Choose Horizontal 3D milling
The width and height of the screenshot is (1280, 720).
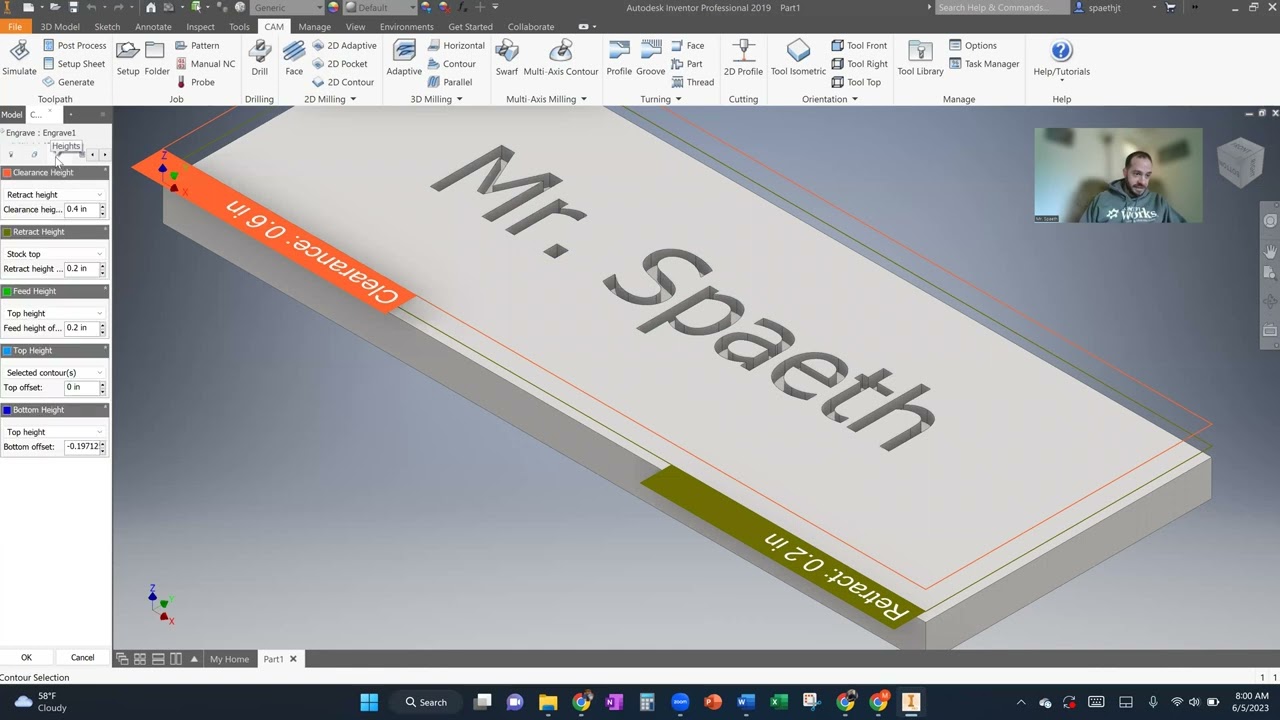point(456,45)
